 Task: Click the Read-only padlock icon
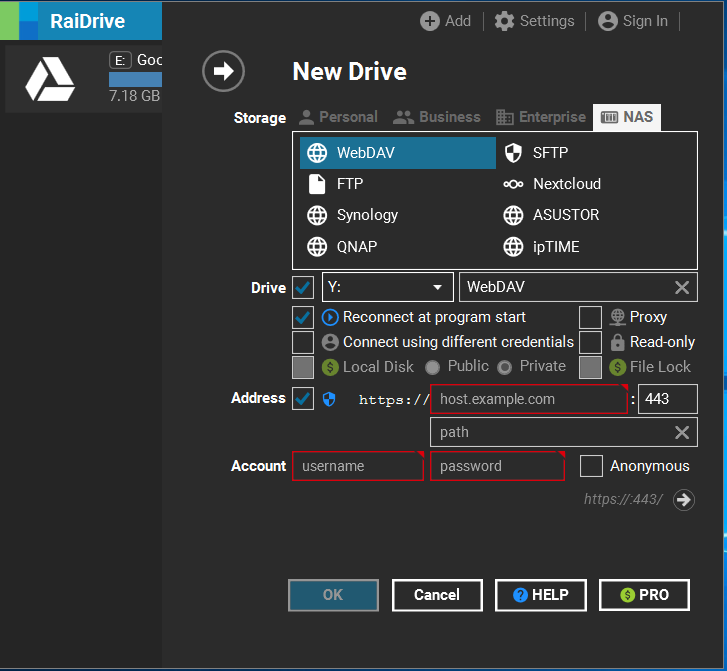coord(617,342)
